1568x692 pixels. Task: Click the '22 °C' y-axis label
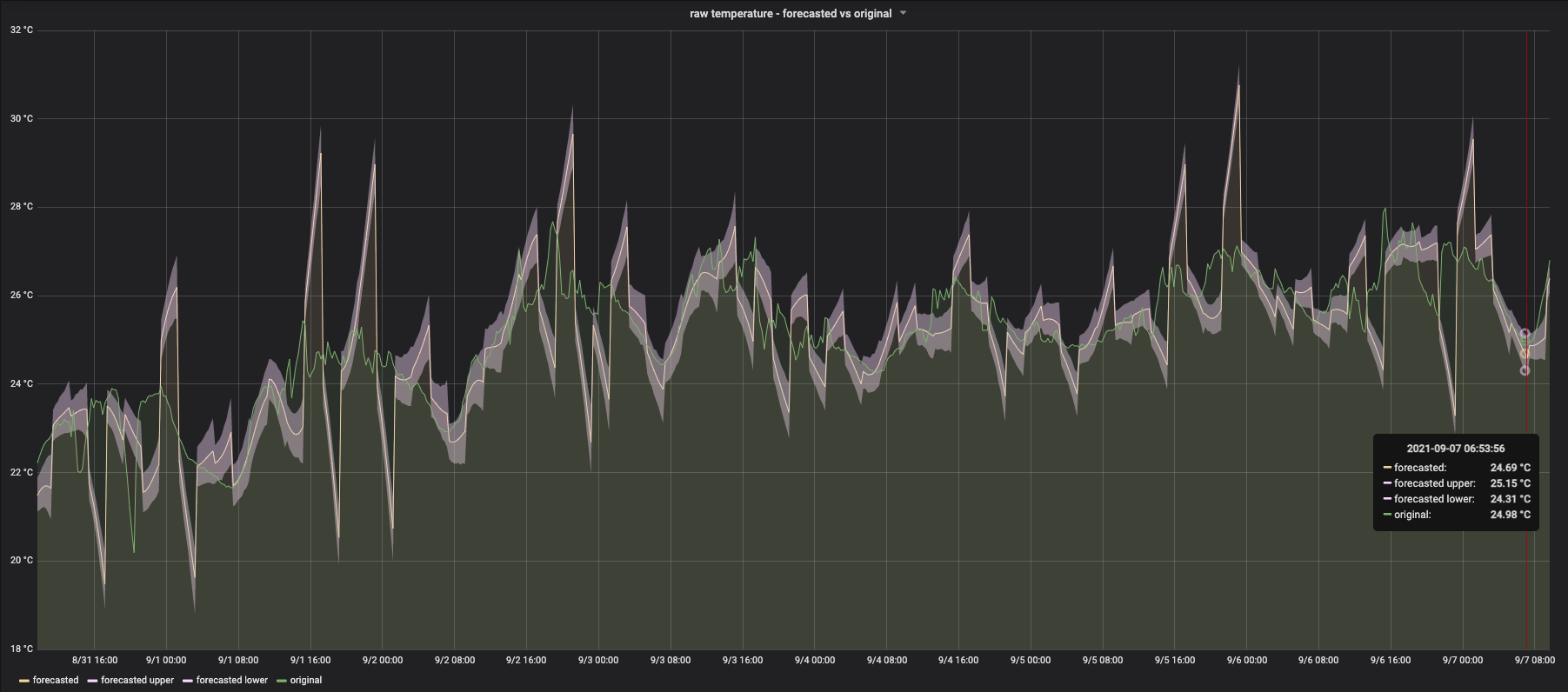[22, 473]
